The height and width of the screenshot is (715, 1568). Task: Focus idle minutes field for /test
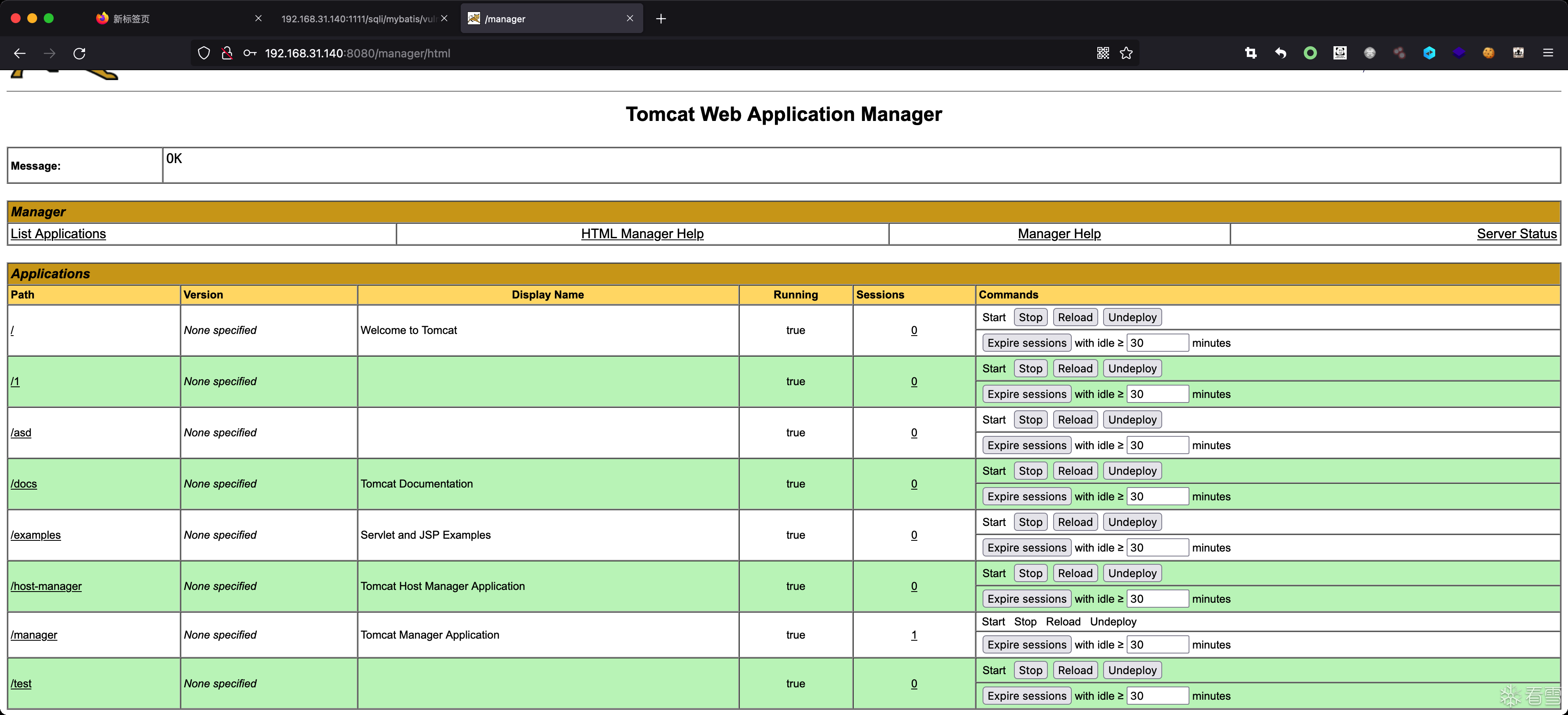(x=1156, y=696)
